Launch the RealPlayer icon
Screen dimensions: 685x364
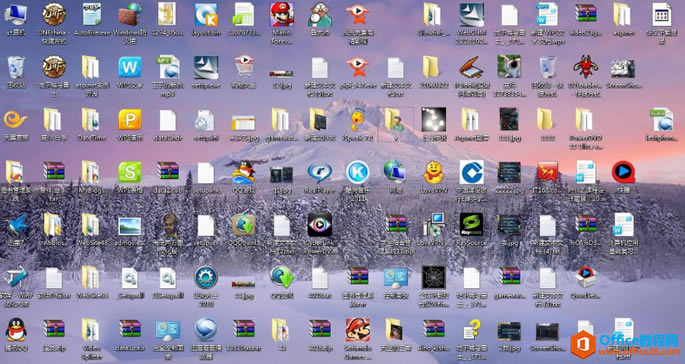(x=320, y=172)
